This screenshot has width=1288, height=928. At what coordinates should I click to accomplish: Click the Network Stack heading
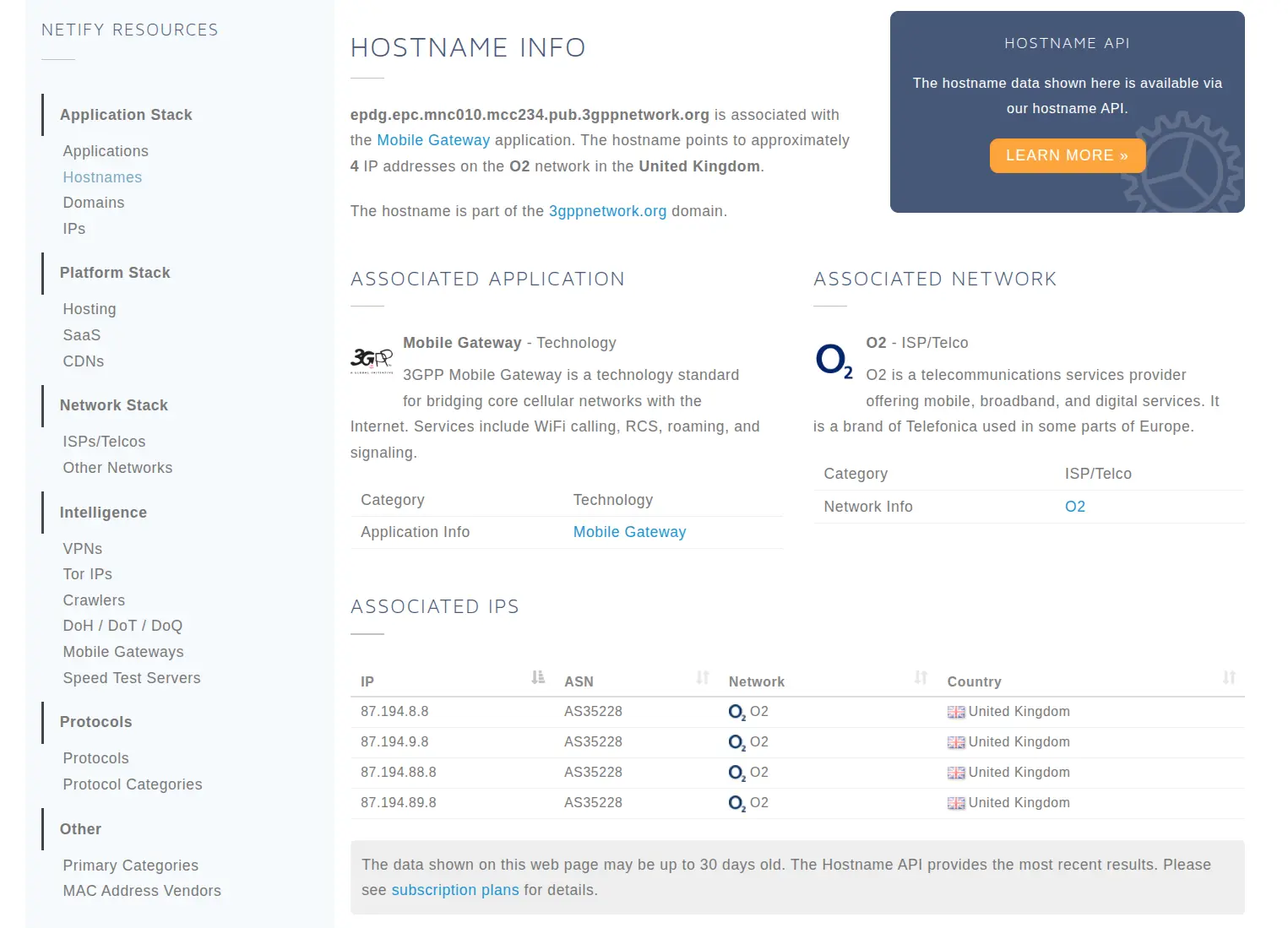click(x=114, y=405)
